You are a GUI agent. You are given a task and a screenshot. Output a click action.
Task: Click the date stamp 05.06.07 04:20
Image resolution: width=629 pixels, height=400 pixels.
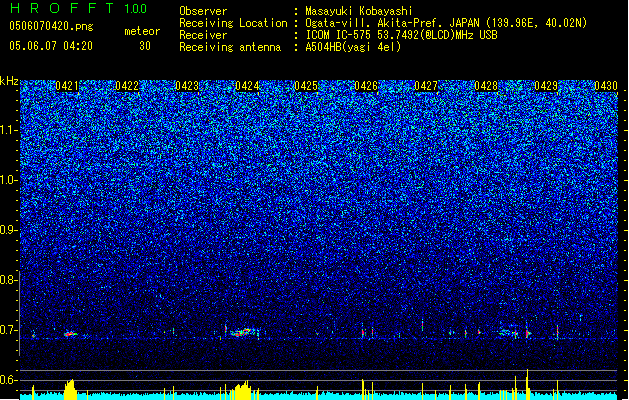51,46
